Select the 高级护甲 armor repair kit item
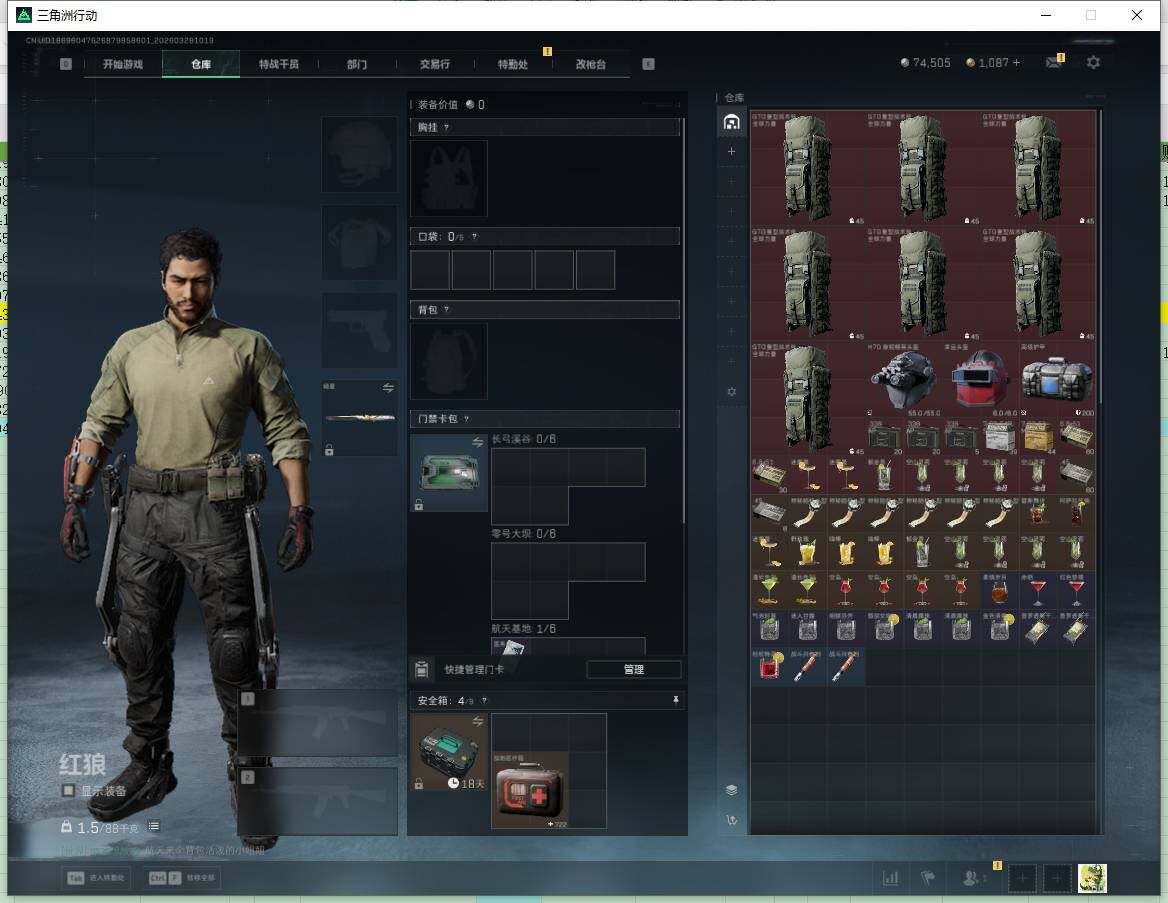Image resolution: width=1168 pixels, height=903 pixels. (x=1058, y=380)
